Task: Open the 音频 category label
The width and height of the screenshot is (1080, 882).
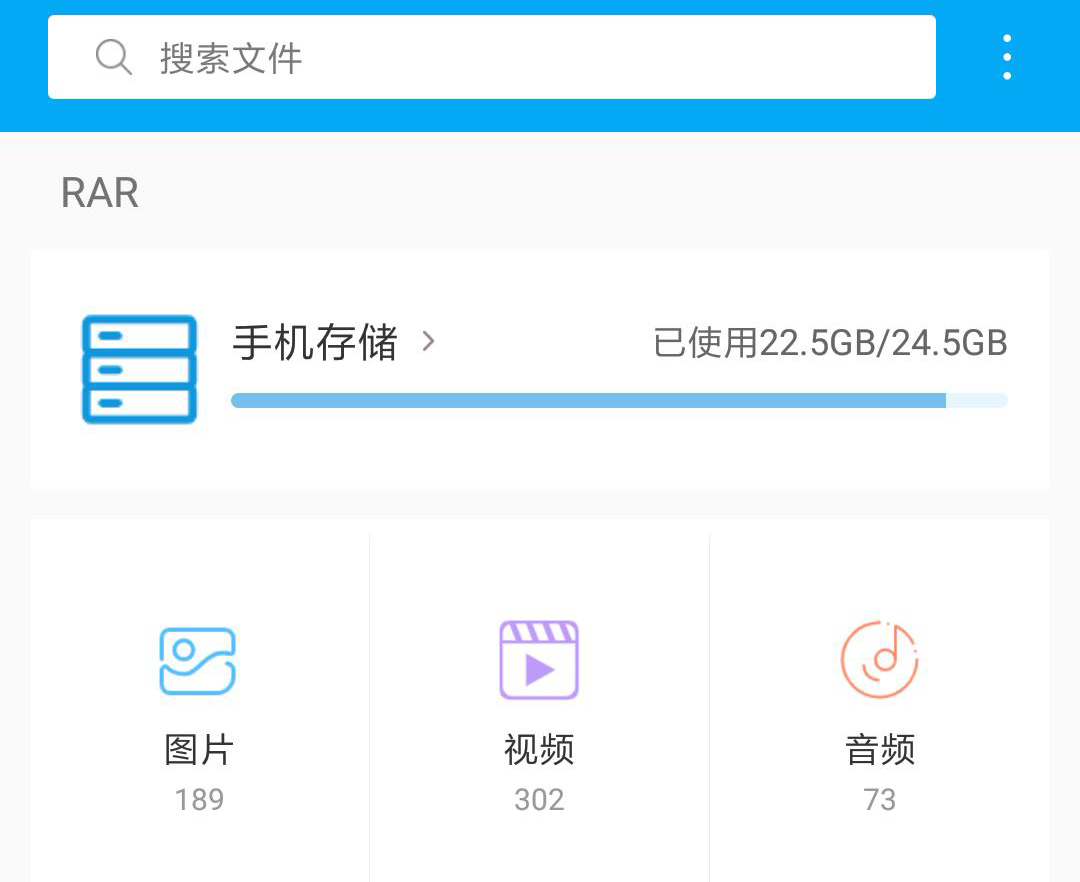Action: [x=879, y=749]
